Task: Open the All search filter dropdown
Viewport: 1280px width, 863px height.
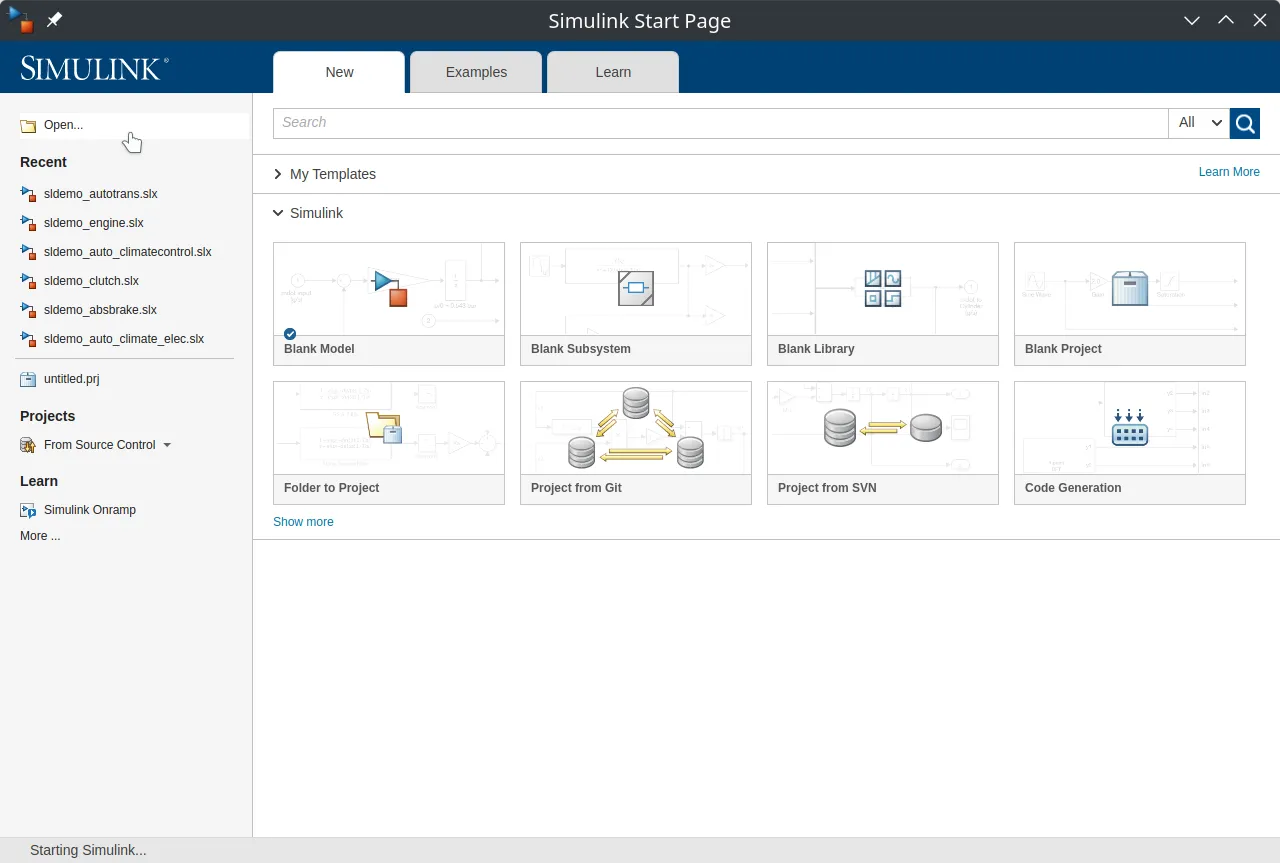Action: pos(1199,123)
